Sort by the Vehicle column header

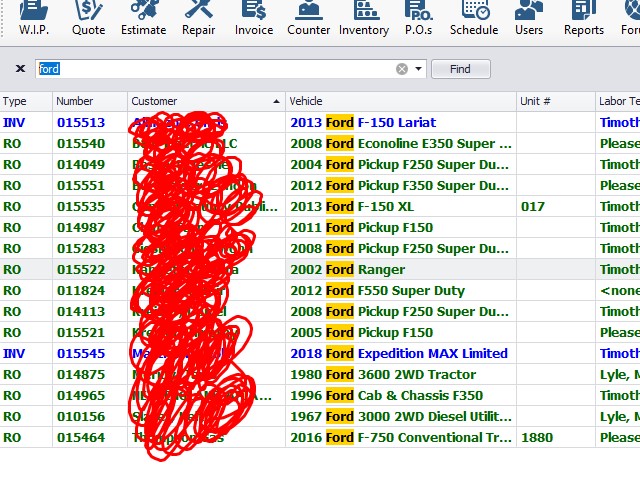[x=401, y=101]
